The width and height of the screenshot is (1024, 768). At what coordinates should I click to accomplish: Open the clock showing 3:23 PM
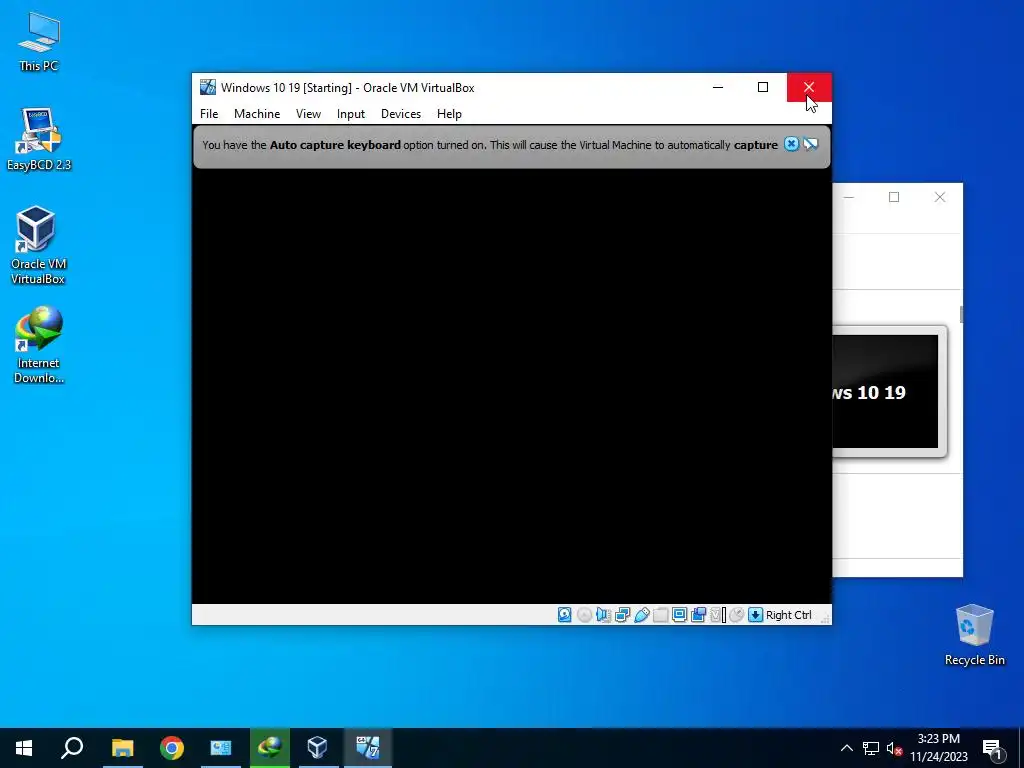938,748
